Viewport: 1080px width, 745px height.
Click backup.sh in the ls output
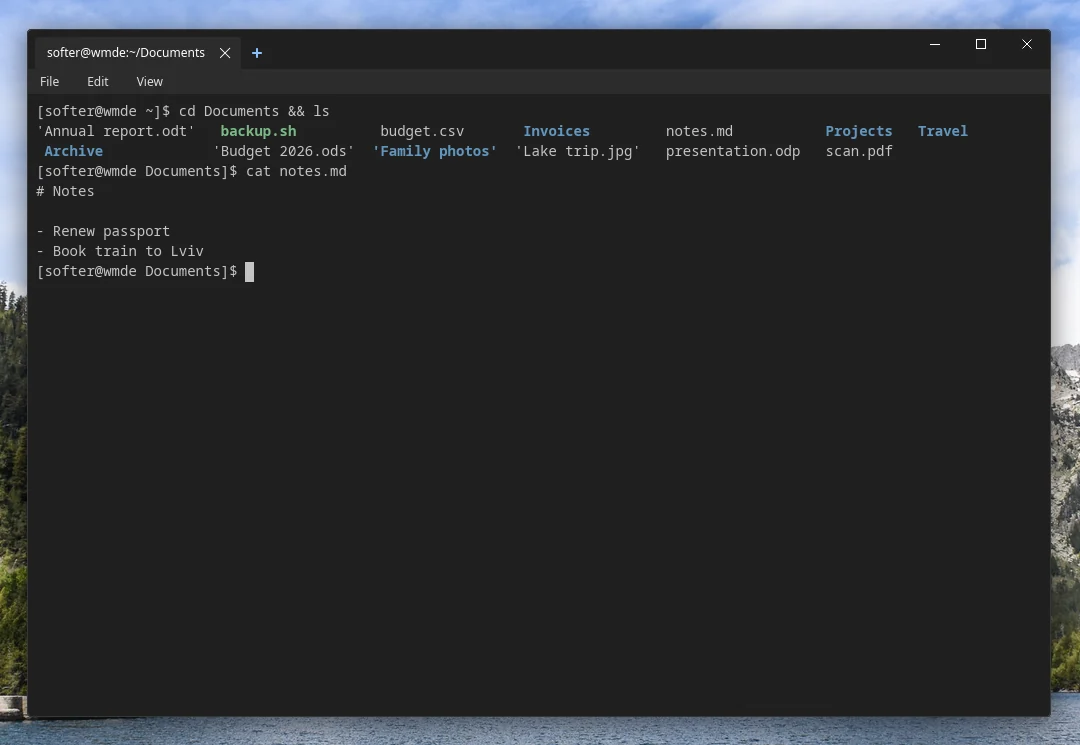258,131
